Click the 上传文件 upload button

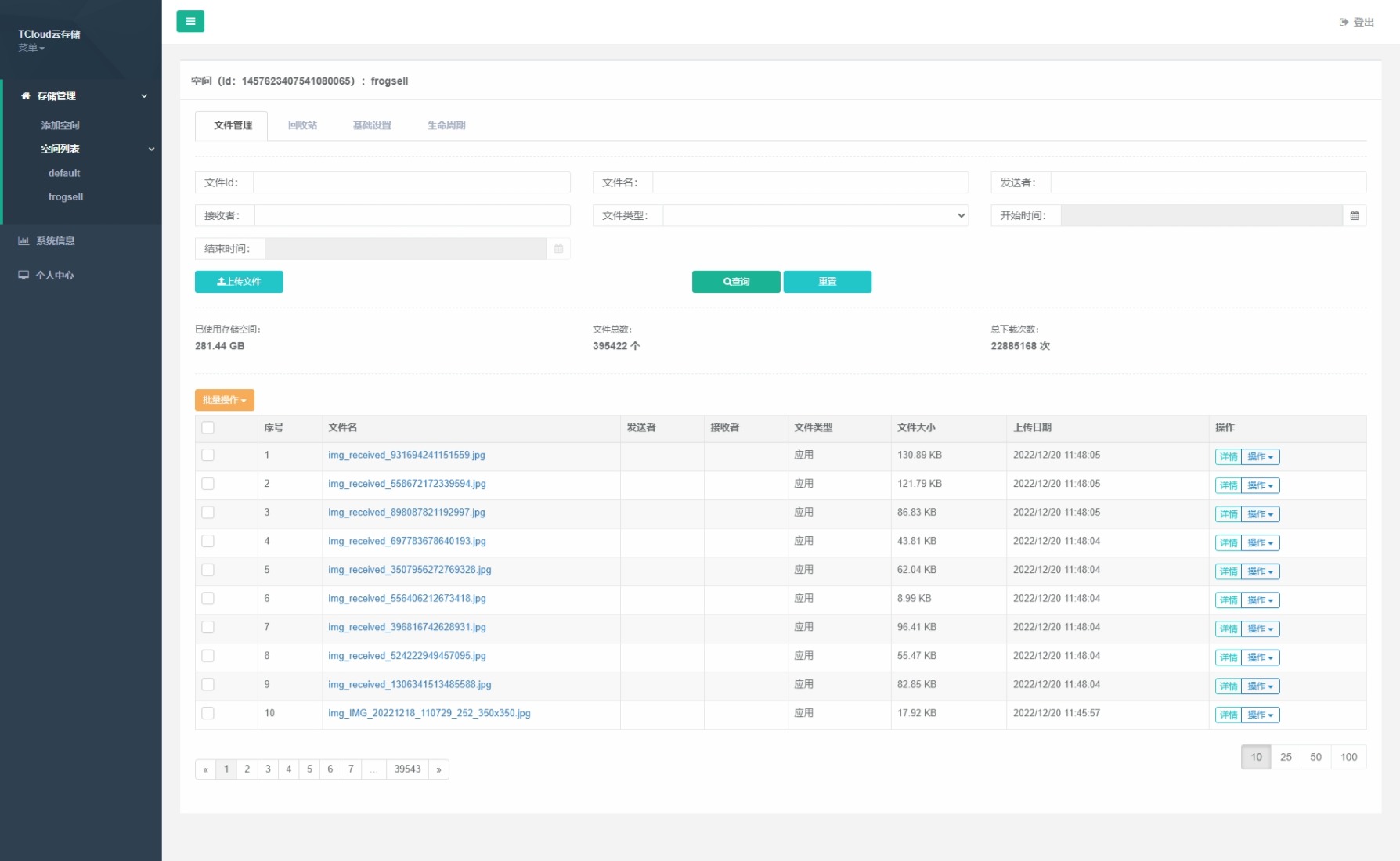click(239, 282)
